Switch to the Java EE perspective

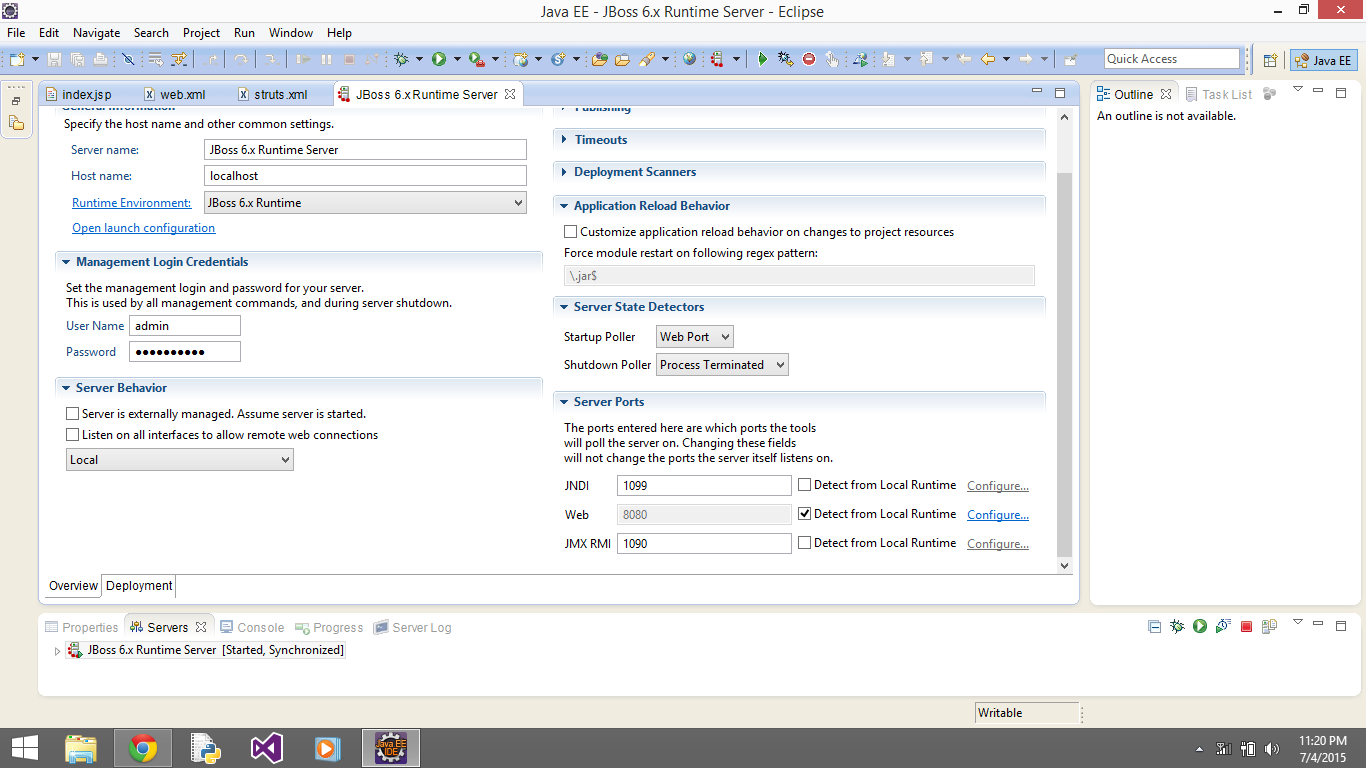pyautogui.click(x=1323, y=60)
